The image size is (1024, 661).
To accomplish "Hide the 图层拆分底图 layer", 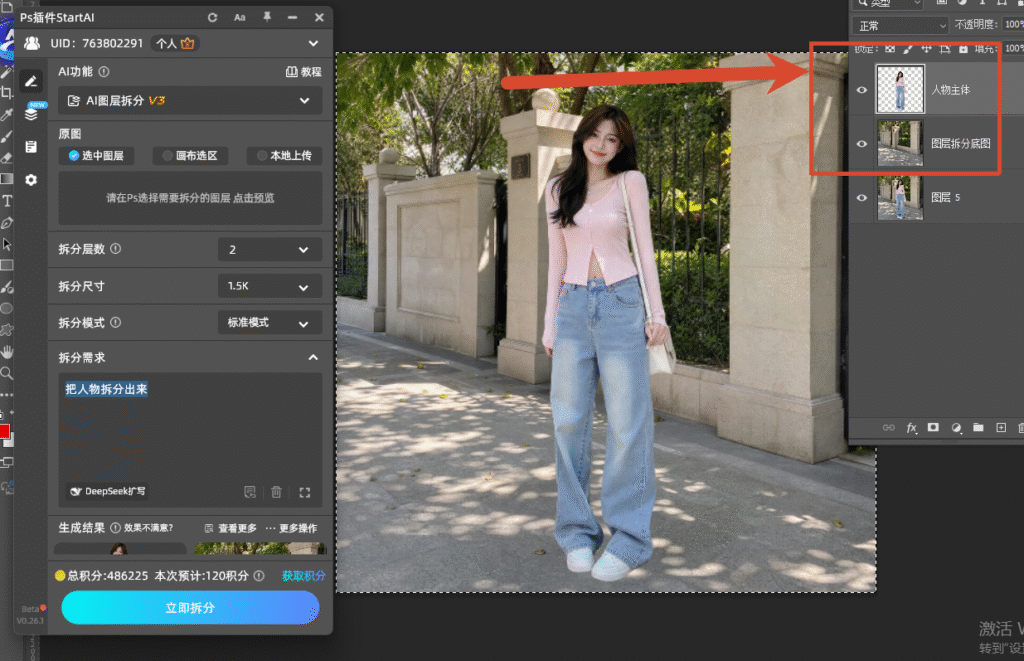I will click(861, 144).
